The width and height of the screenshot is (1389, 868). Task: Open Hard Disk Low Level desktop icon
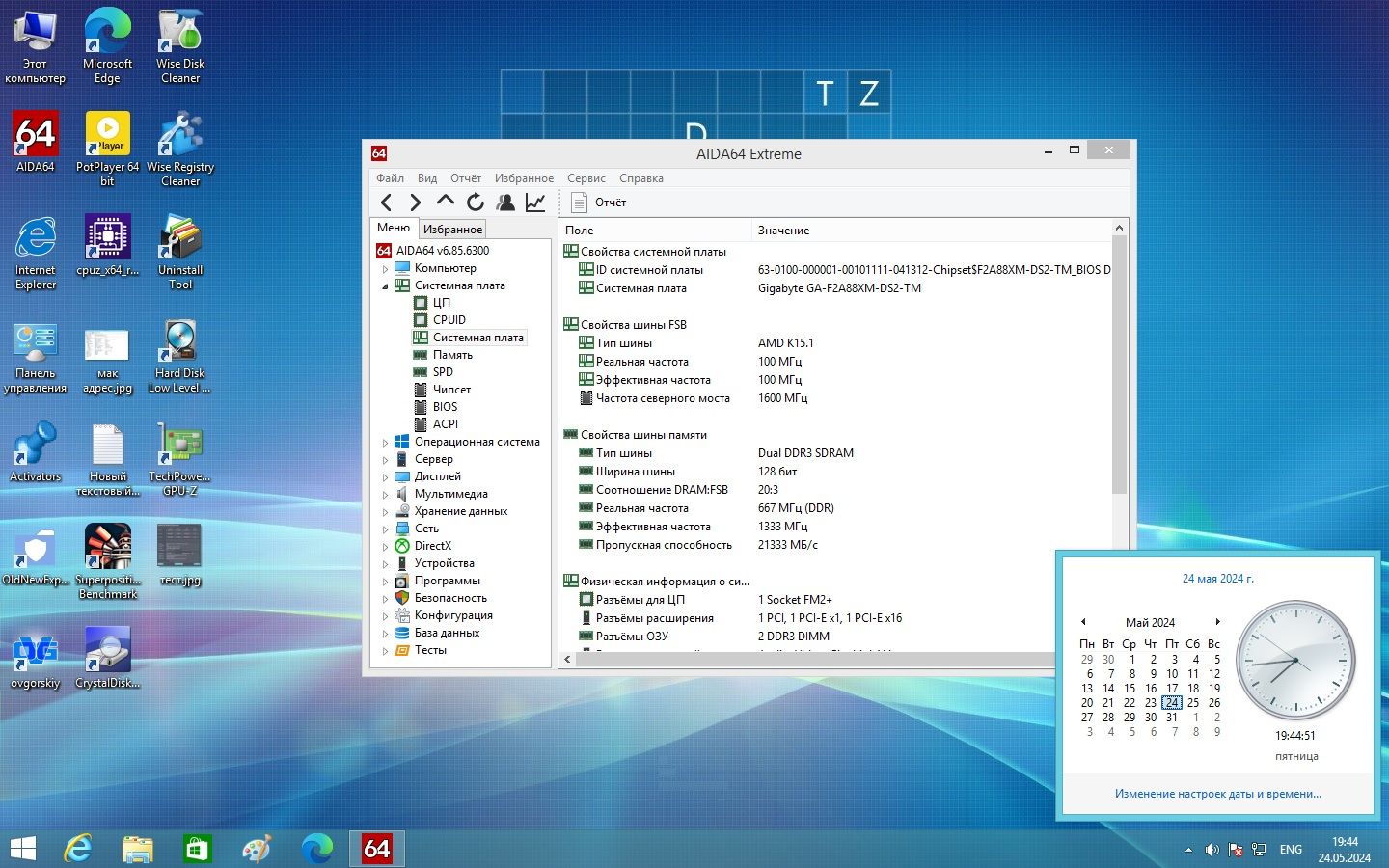click(x=179, y=356)
